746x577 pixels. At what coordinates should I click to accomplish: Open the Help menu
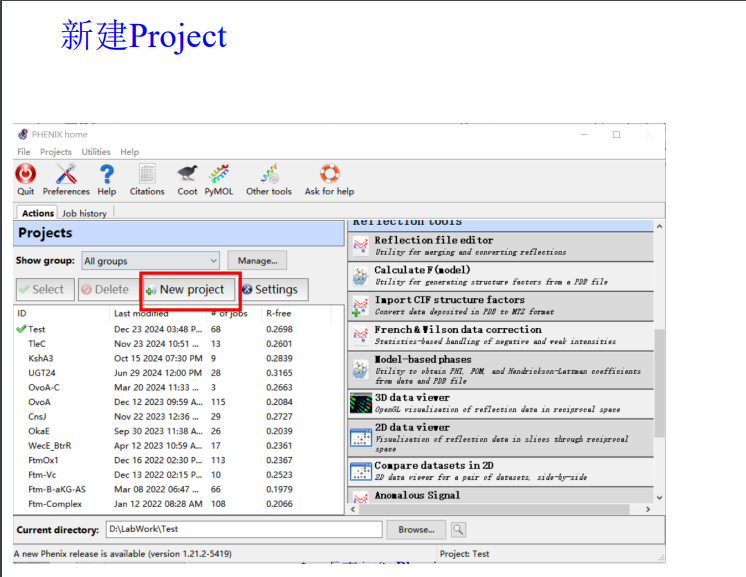point(129,152)
